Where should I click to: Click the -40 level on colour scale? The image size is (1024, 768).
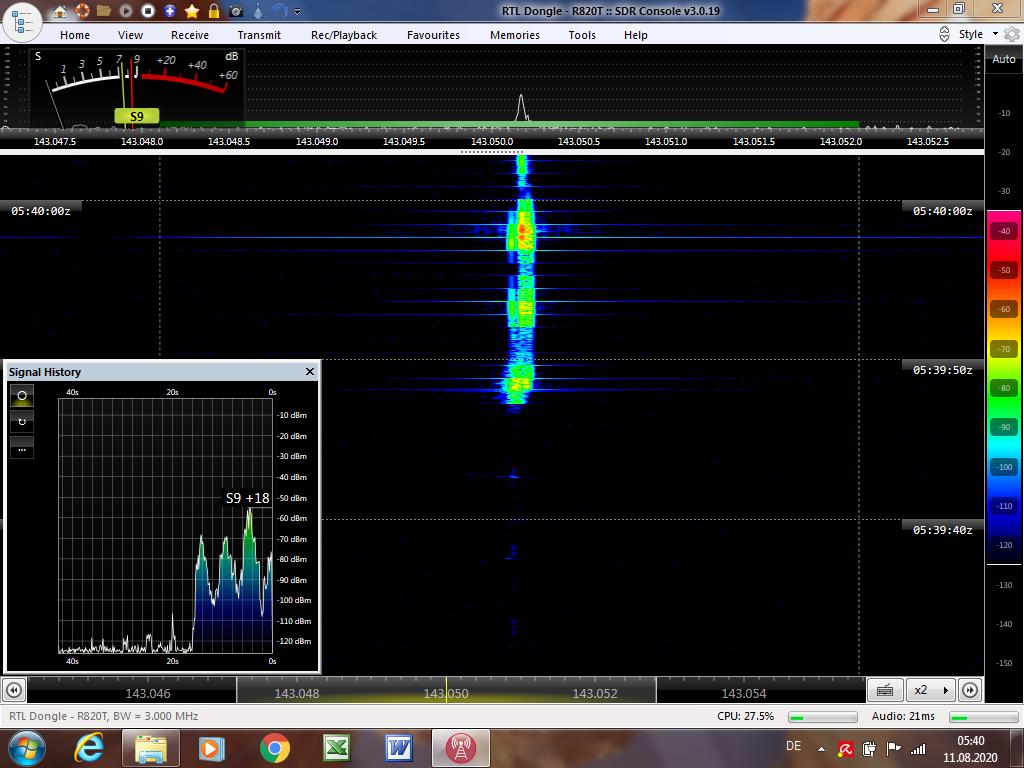[1004, 231]
